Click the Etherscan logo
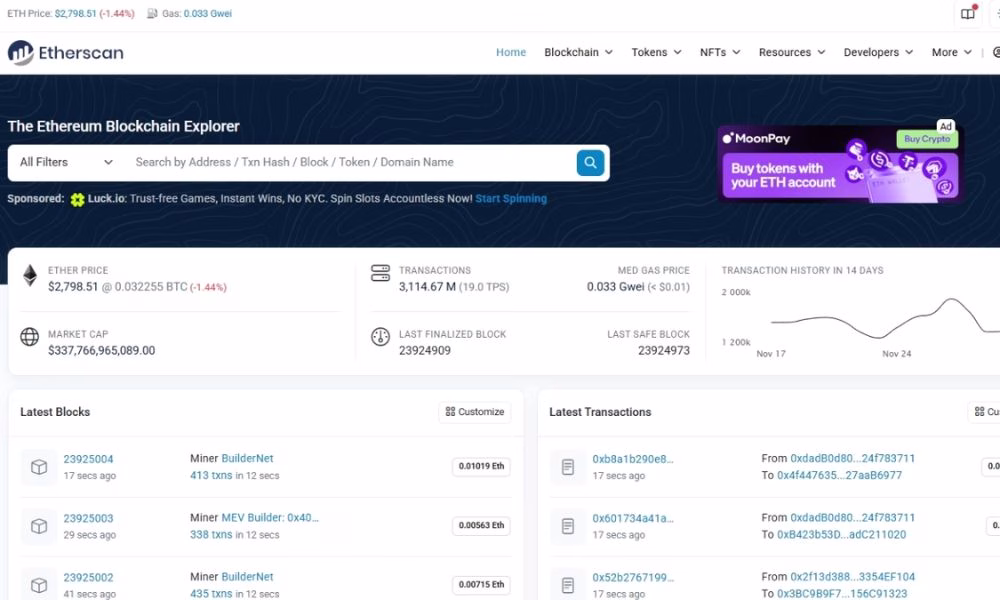Viewport: 1000px width, 600px height. [66, 53]
